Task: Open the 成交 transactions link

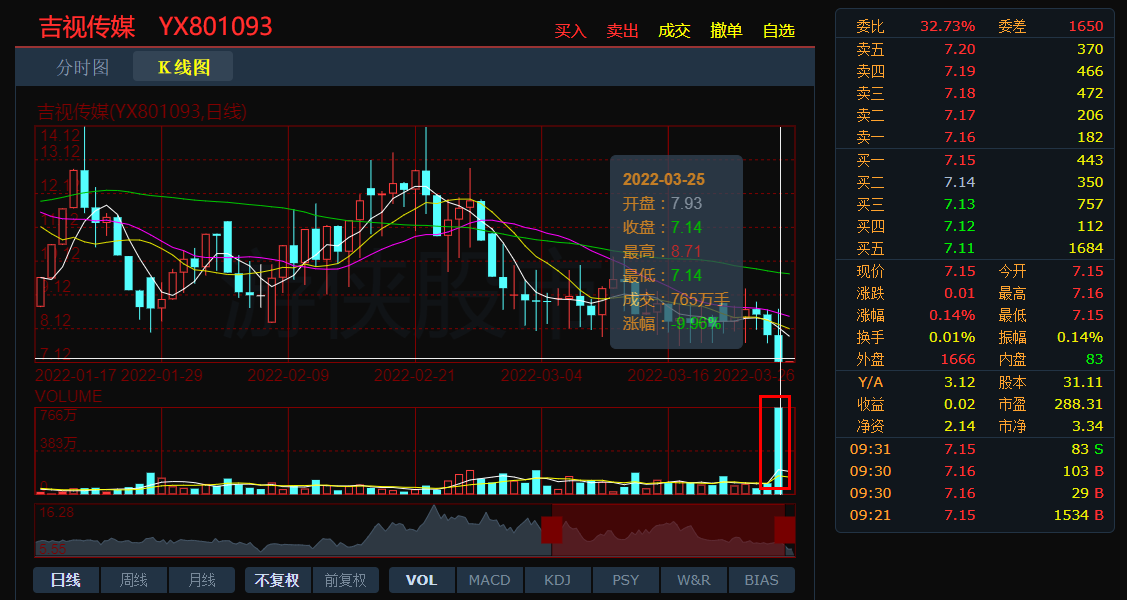Action: click(674, 31)
